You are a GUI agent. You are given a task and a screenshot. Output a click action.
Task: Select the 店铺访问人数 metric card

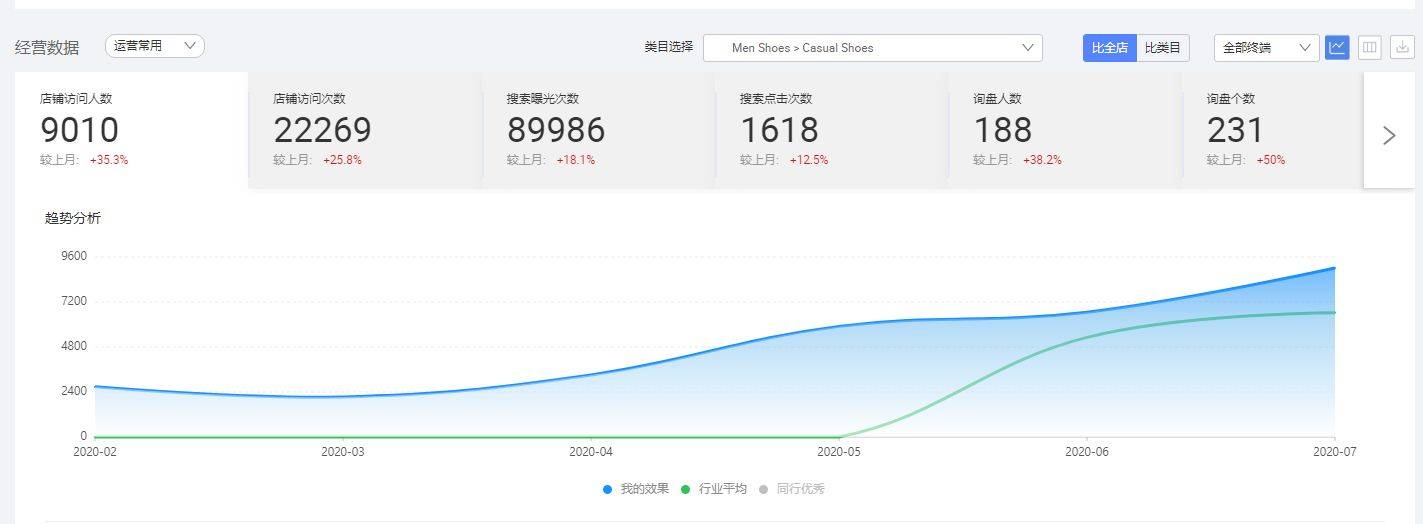point(131,130)
